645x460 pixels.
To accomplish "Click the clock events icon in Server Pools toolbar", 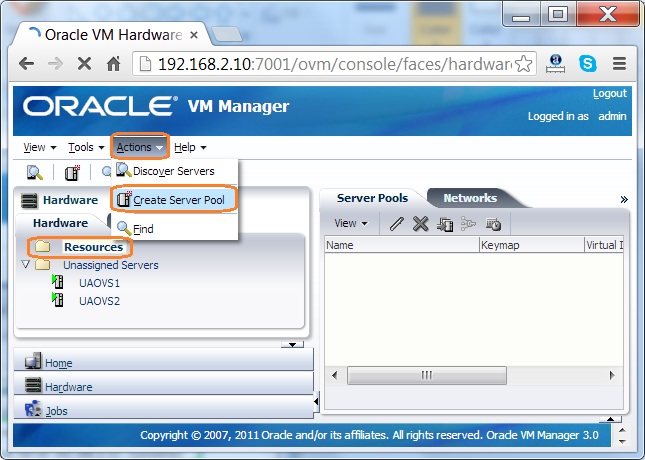I will 493,224.
